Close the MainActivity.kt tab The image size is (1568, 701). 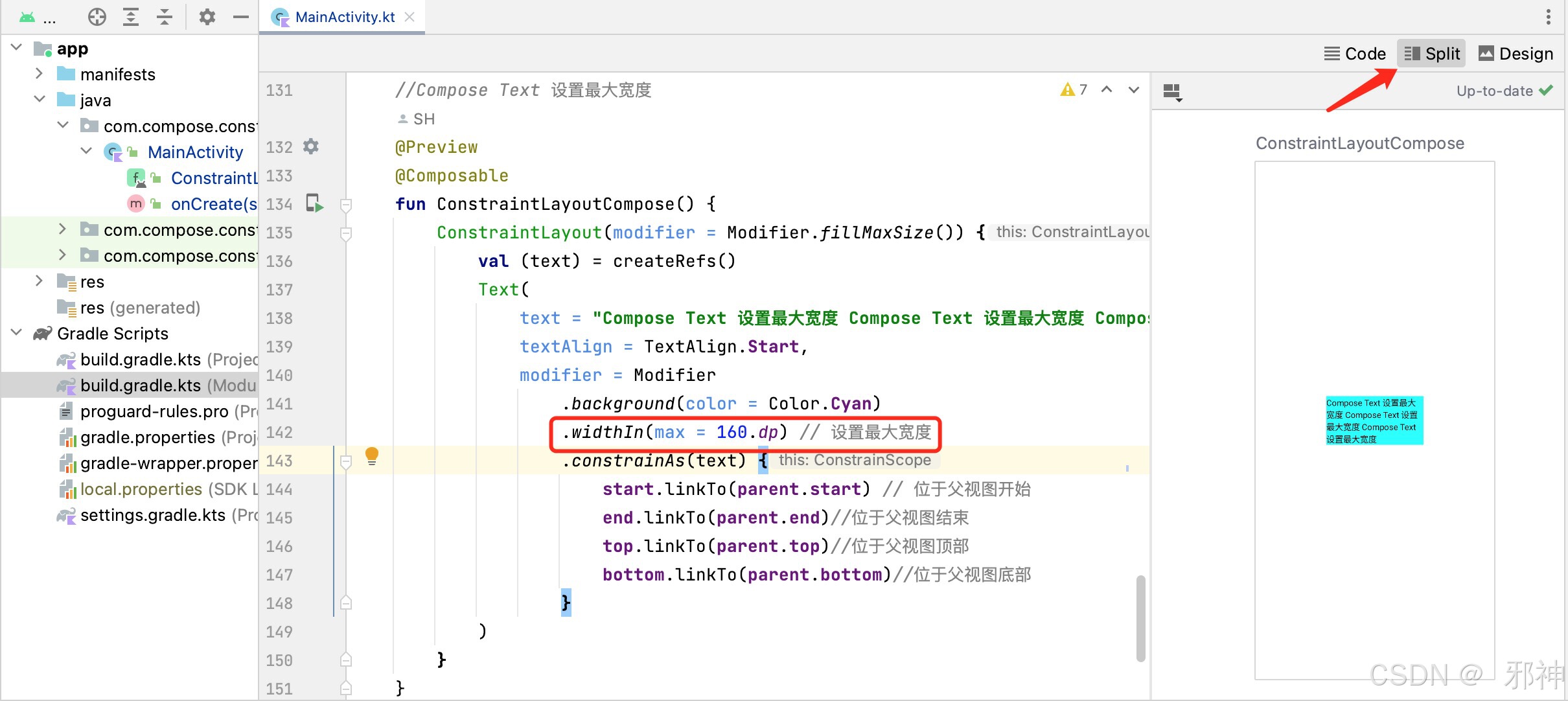(409, 17)
